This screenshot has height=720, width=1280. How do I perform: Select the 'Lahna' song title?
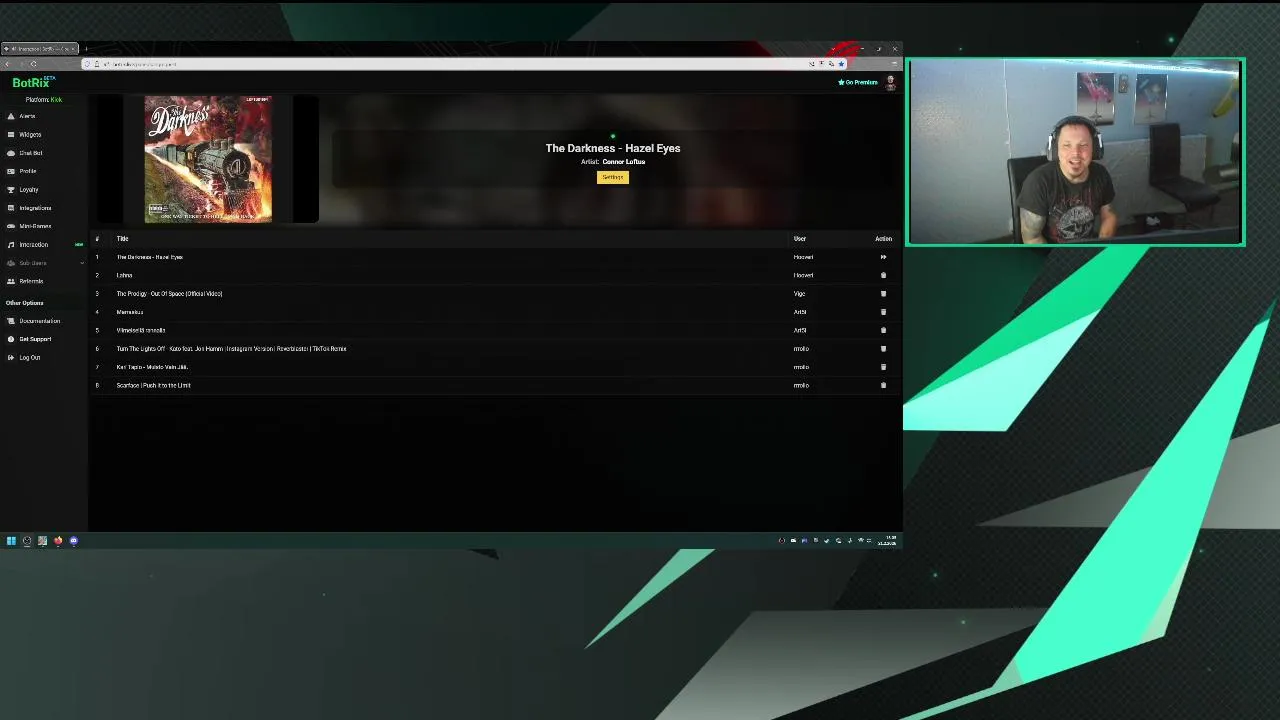[x=124, y=275]
